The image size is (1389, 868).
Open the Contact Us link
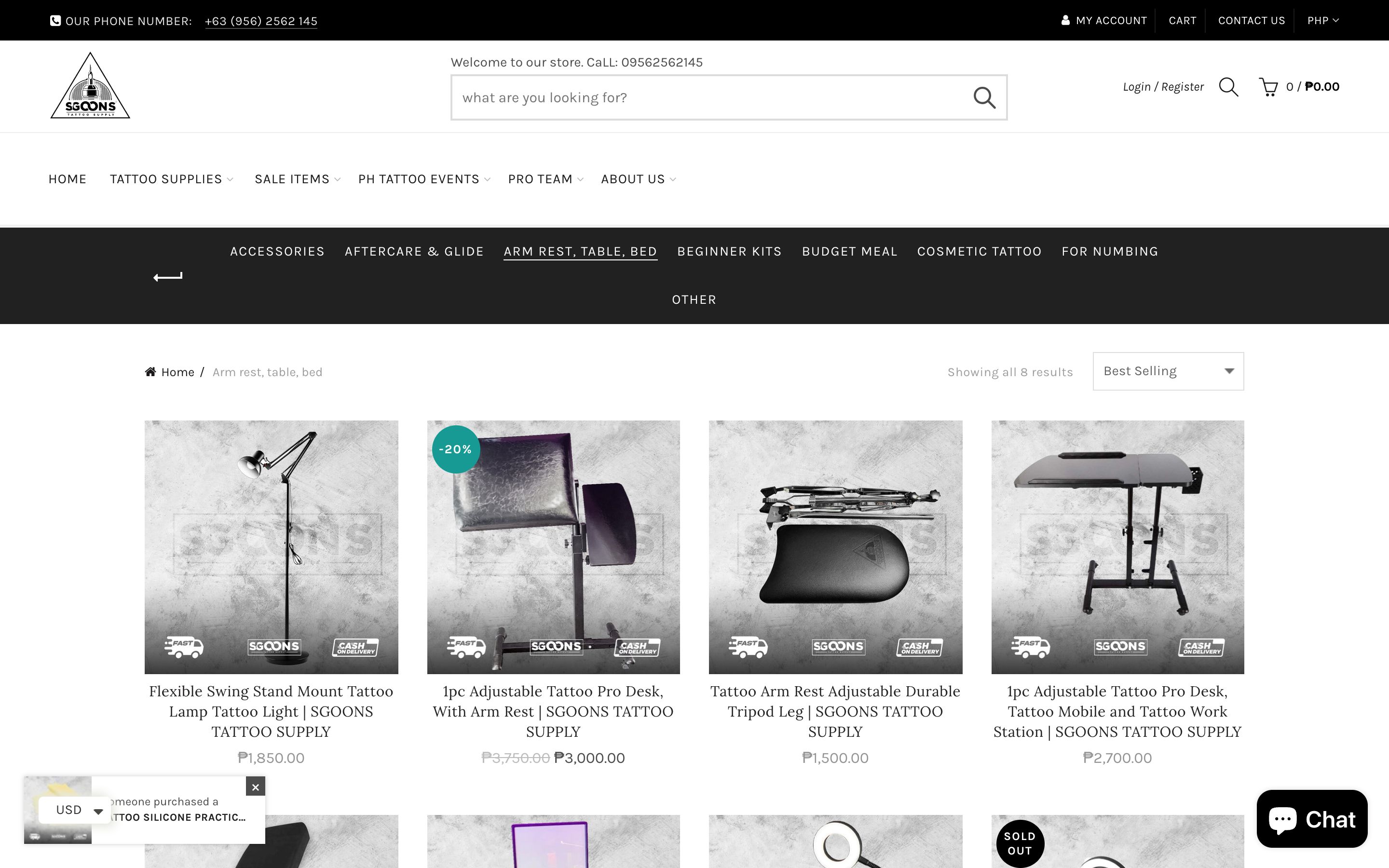(1251, 21)
